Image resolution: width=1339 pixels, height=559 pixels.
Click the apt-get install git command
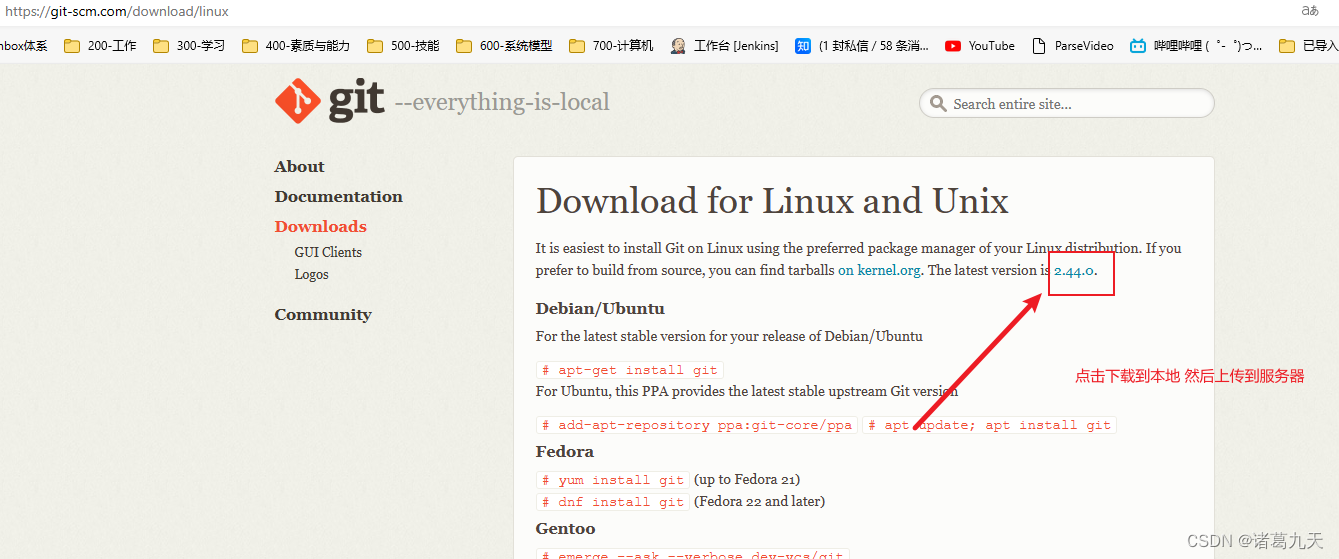coord(630,370)
